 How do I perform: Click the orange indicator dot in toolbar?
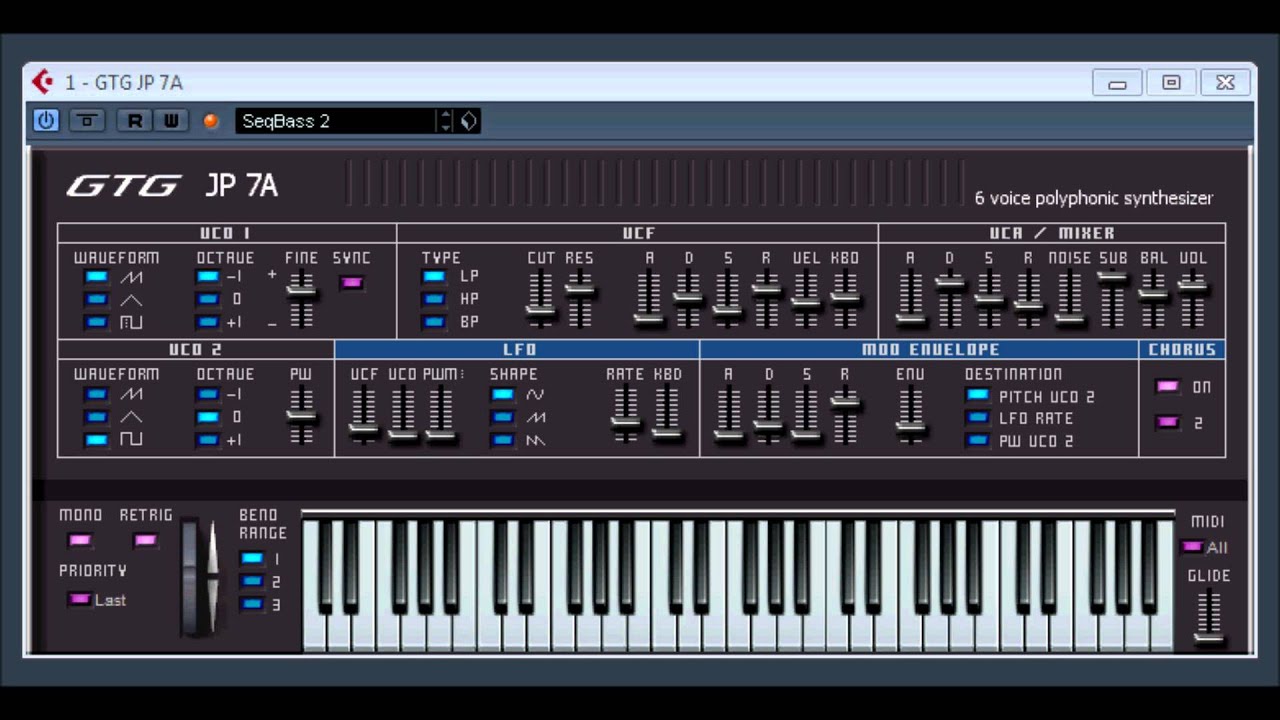[211, 121]
